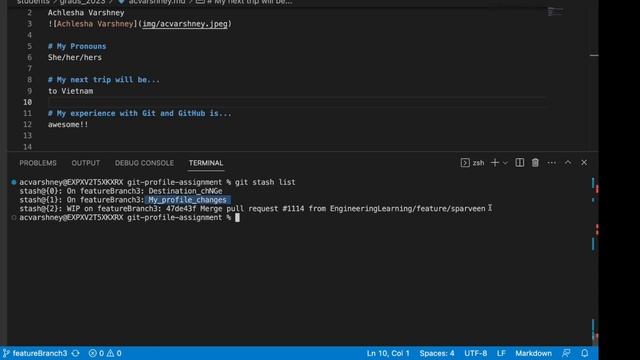Open the zsh terminal profile indicator
Screen dimensions: 640x360
click(x=472, y=163)
